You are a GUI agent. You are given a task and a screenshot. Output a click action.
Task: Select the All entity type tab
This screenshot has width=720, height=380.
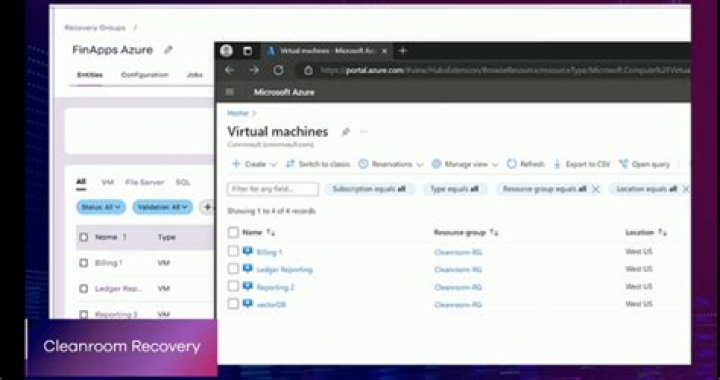click(x=81, y=182)
